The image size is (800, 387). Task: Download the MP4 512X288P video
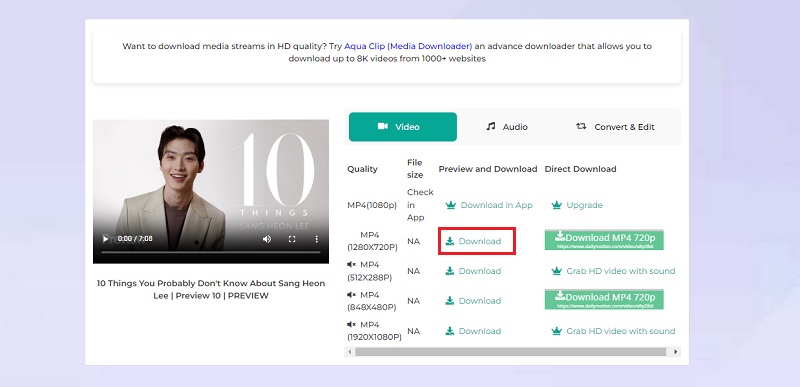point(473,271)
